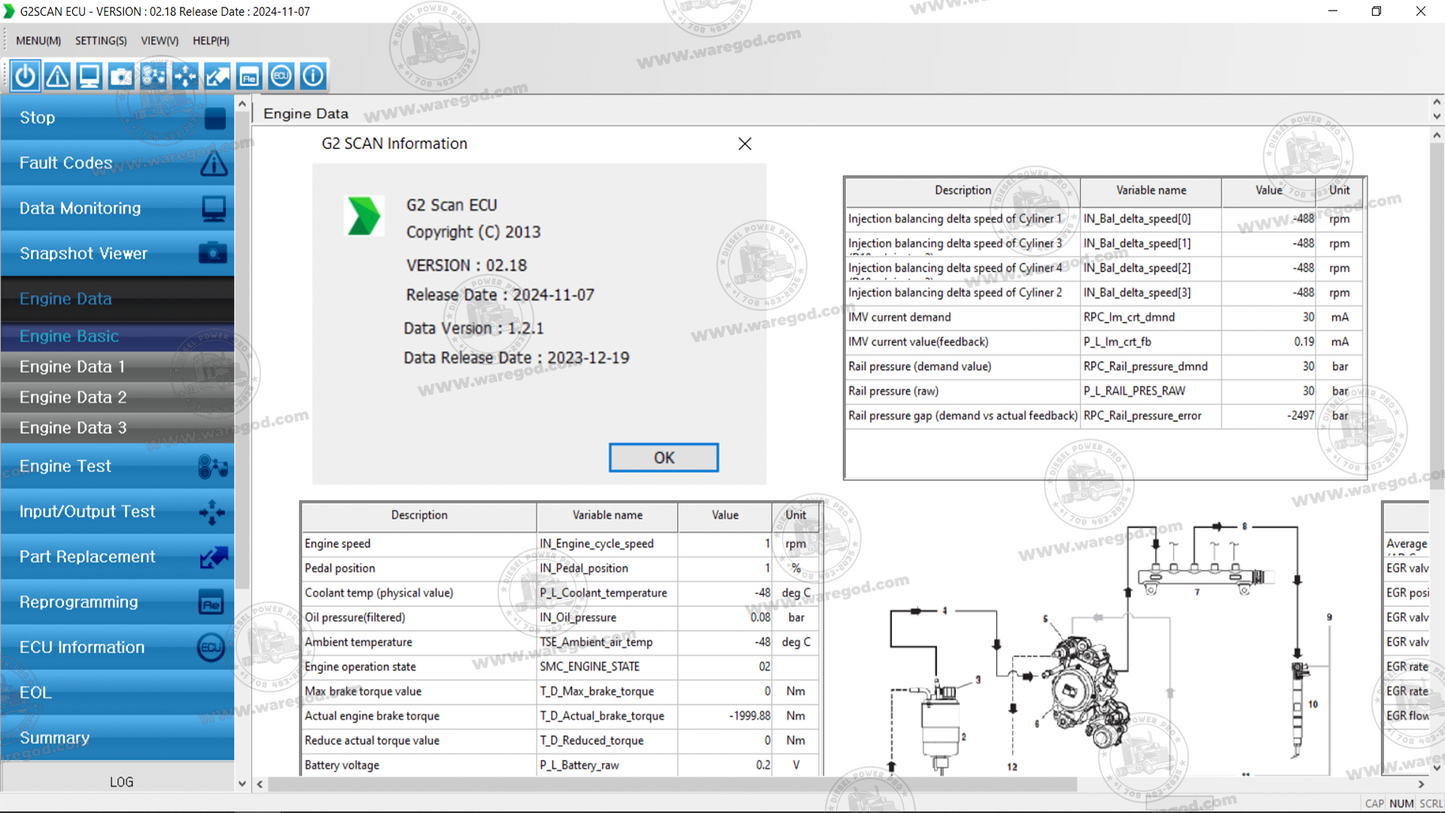Open the LOG panel
This screenshot has height=813, width=1445.
tap(120, 781)
